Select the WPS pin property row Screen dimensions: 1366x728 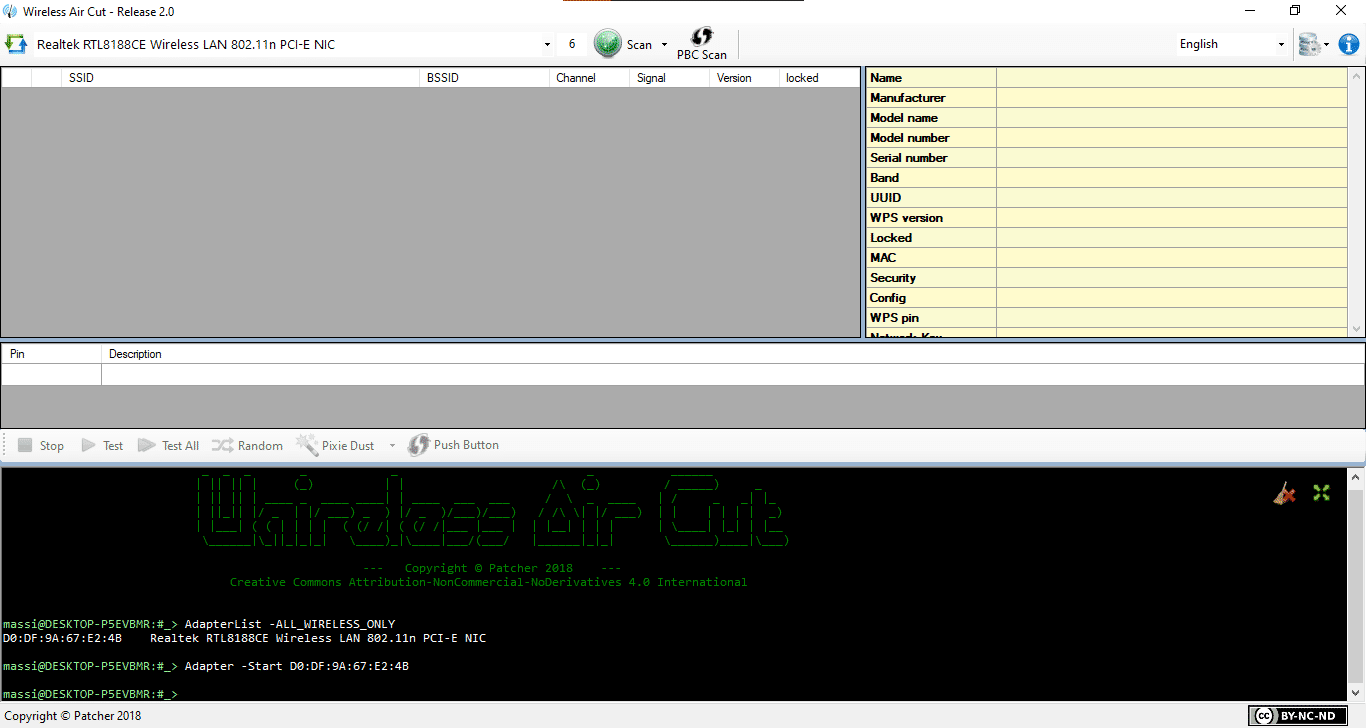tap(1107, 318)
